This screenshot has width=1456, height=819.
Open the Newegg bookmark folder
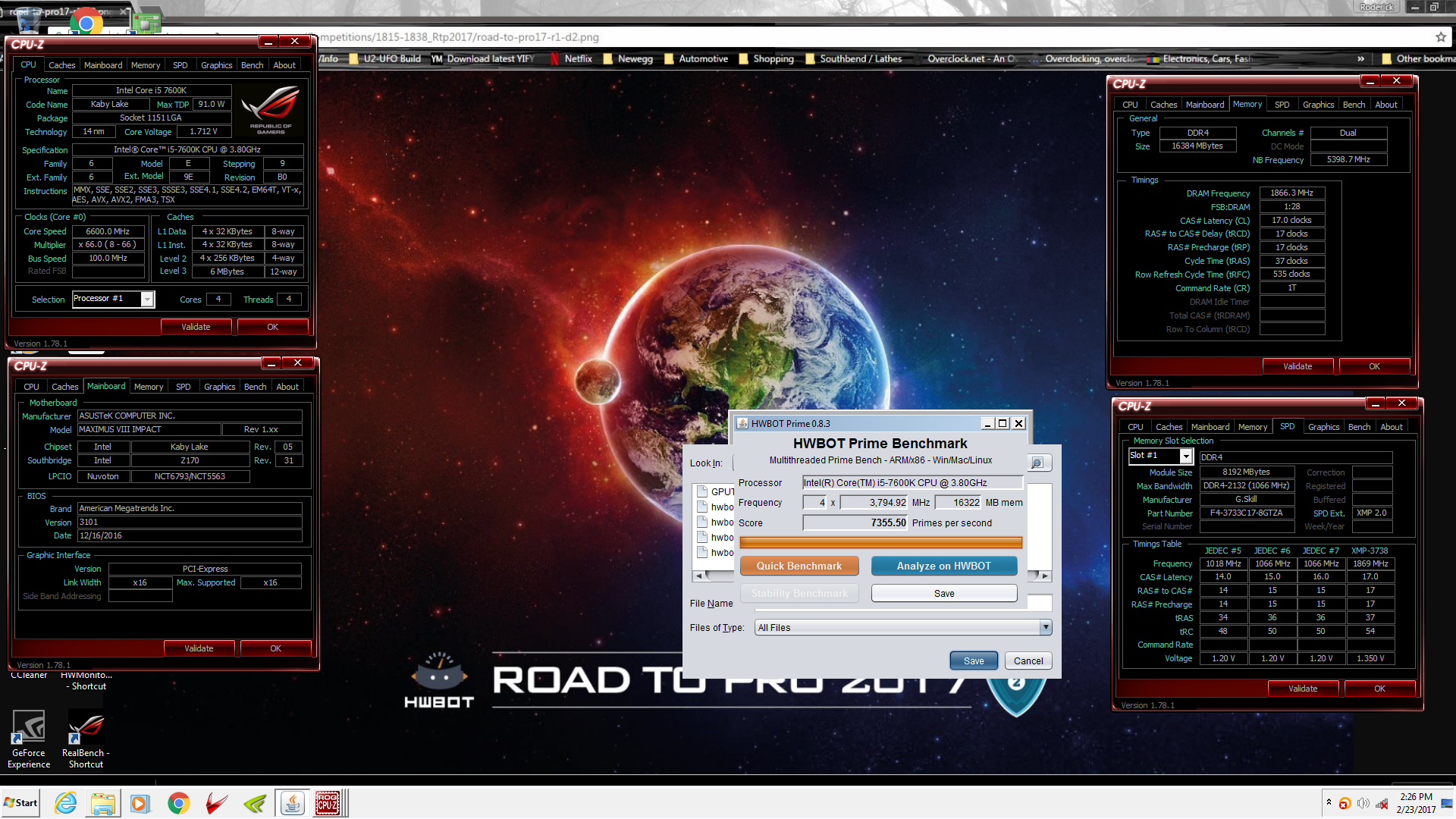pyautogui.click(x=628, y=58)
